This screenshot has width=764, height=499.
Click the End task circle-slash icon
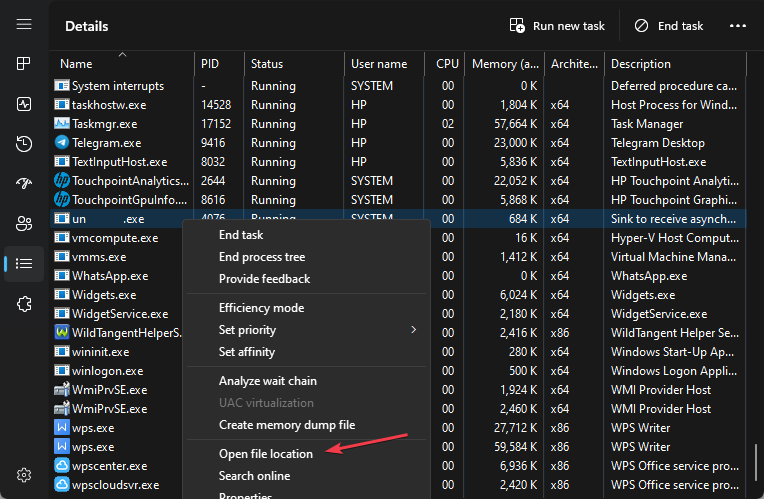click(641, 25)
